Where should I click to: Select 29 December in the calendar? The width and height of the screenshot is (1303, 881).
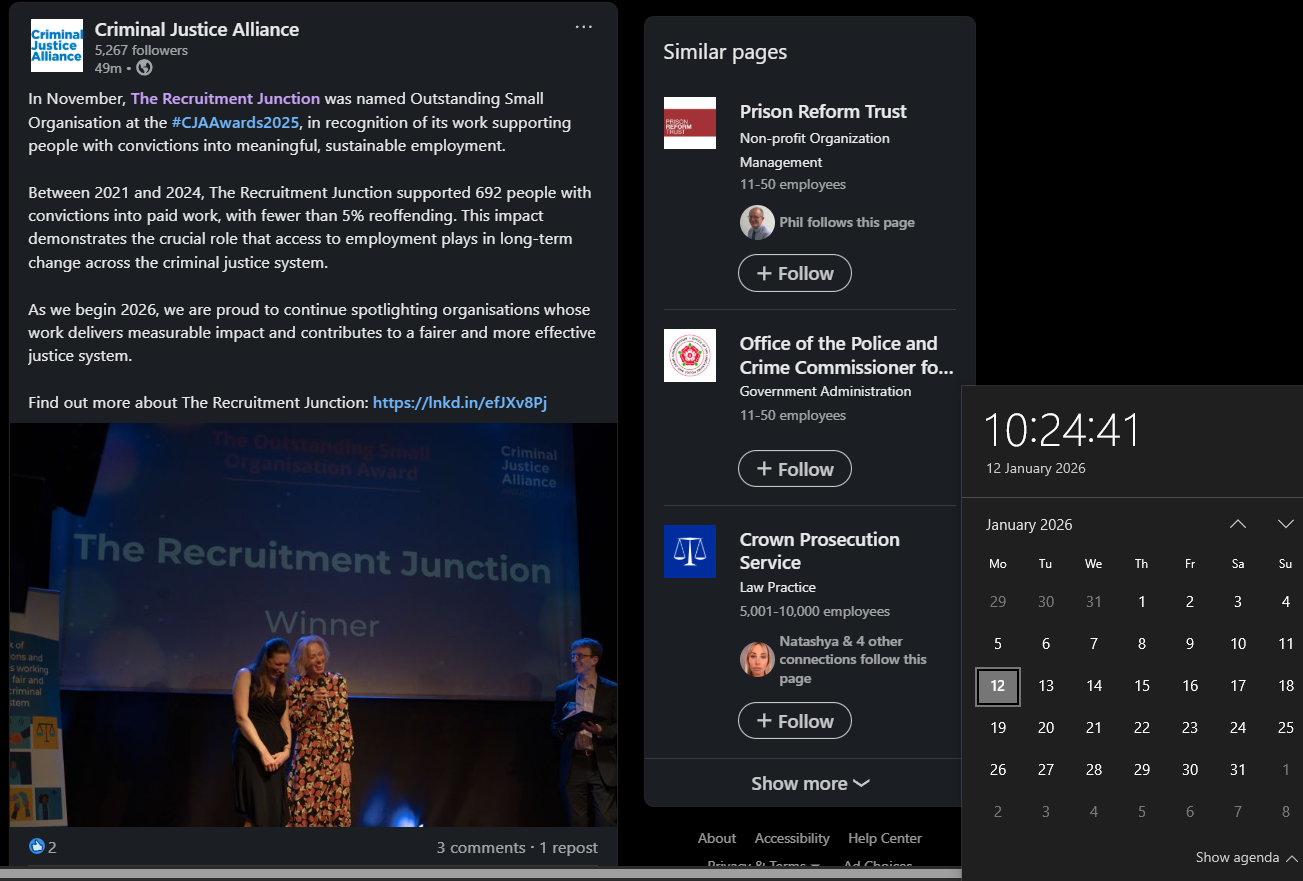(998, 602)
